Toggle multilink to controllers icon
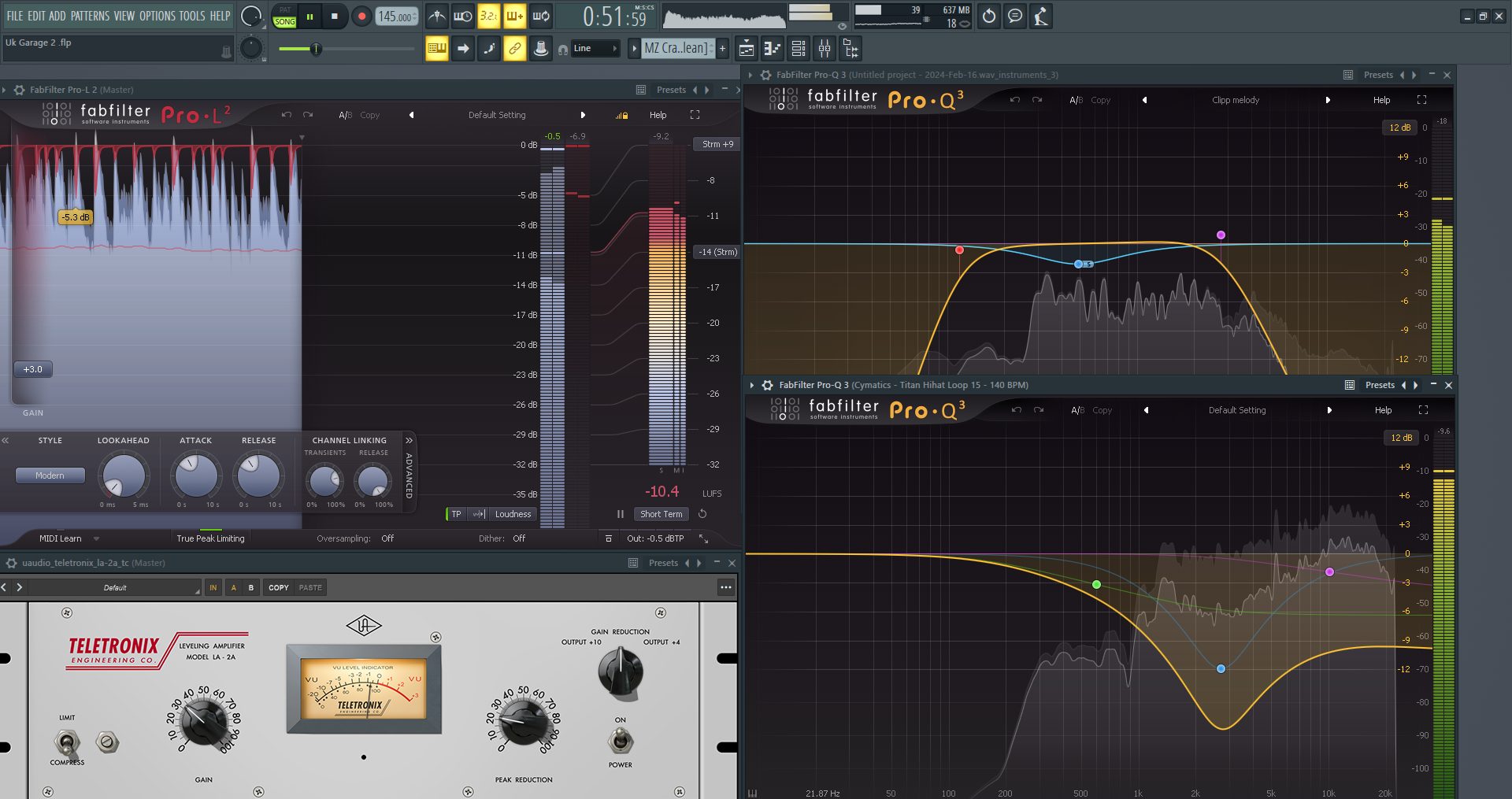Screen dimensions: 1512x799 [x=515, y=49]
